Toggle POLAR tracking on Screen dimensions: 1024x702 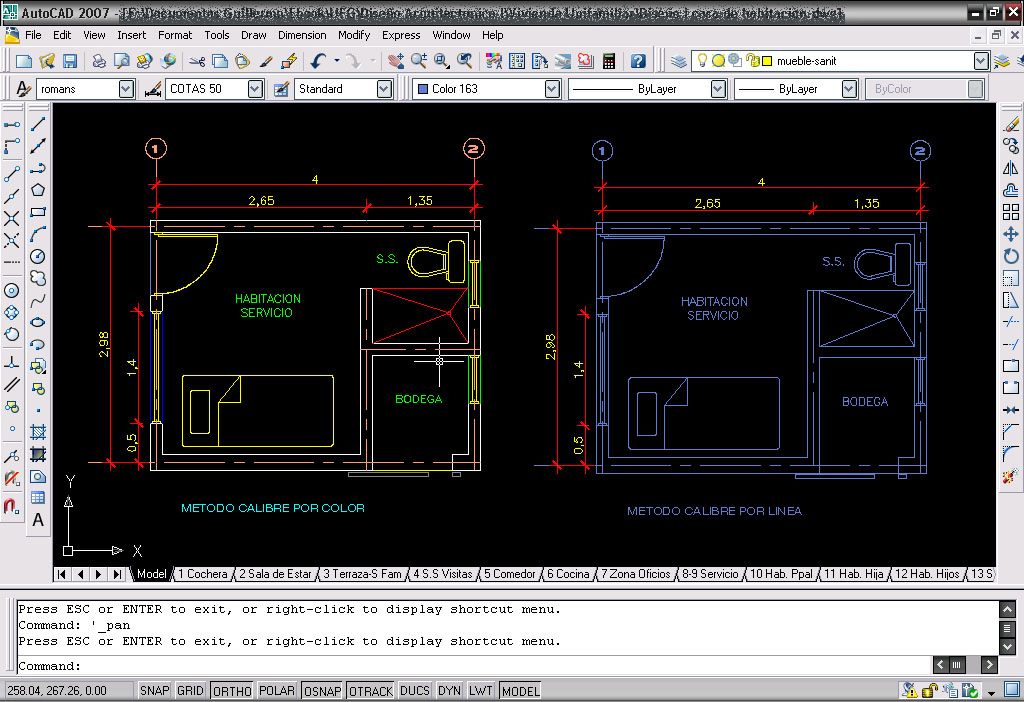[276, 690]
